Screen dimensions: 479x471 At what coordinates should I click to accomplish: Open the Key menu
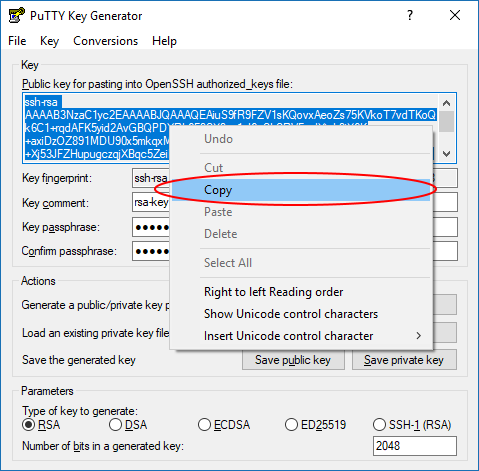click(49, 41)
